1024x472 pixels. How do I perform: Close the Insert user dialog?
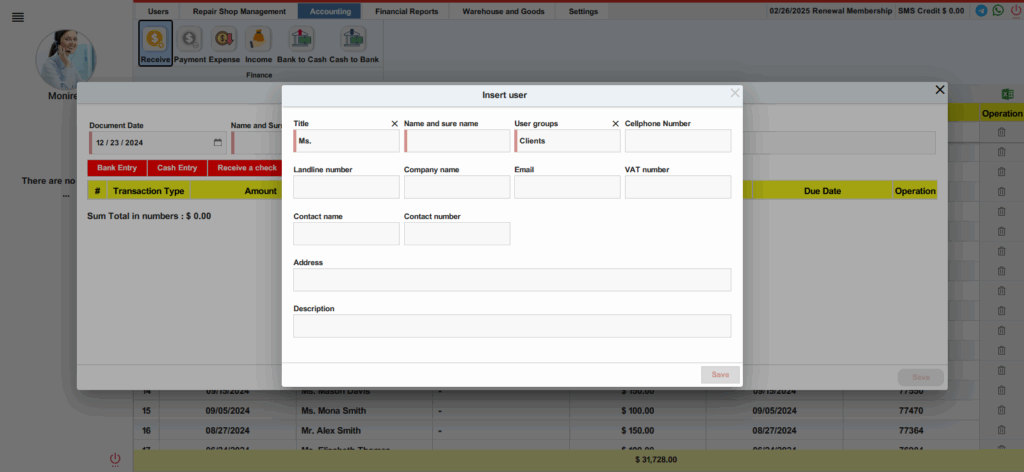click(735, 93)
